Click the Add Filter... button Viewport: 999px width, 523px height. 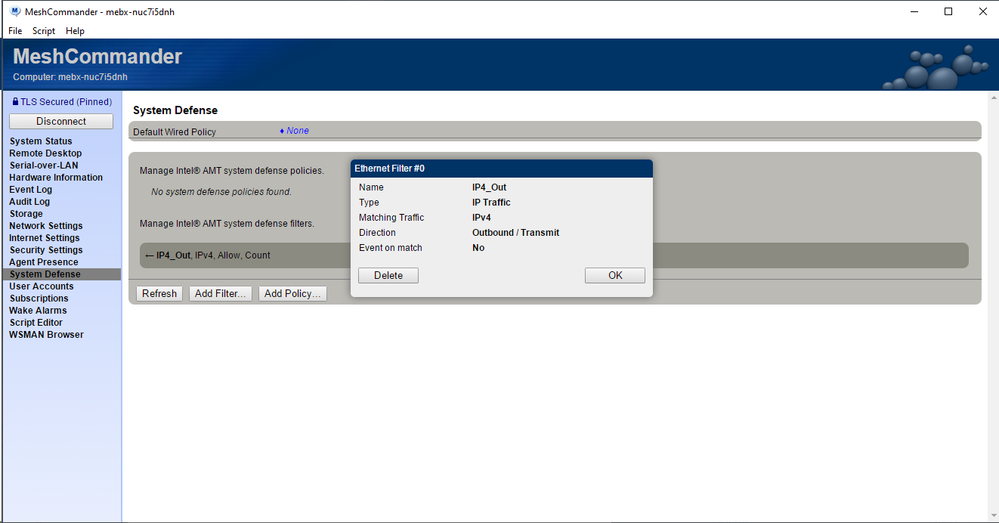pos(220,294)
